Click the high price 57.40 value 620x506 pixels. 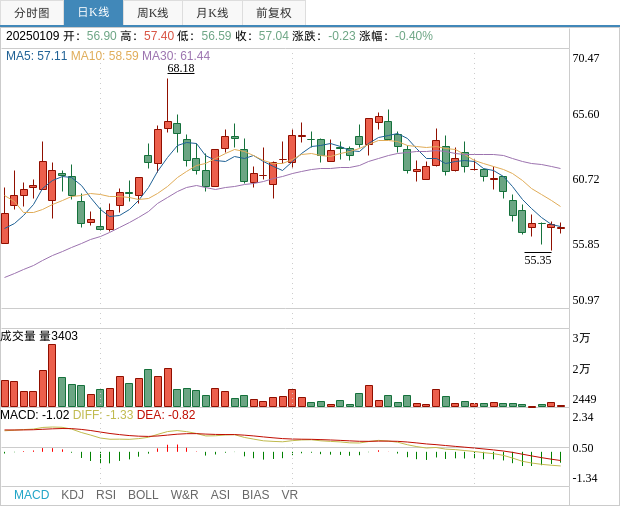point(159,36)
